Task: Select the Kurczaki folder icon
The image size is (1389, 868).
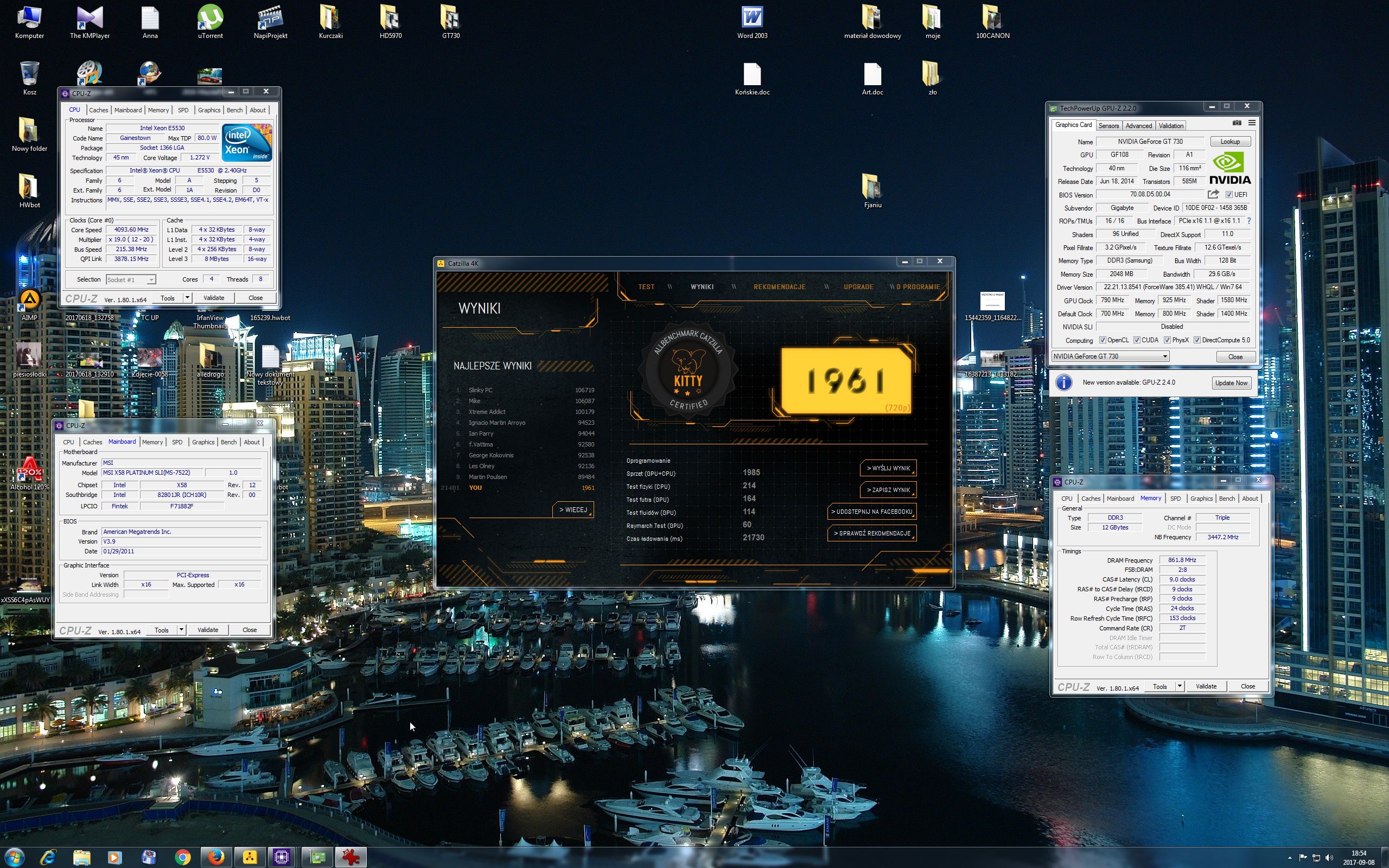Action: click(330, 22)
